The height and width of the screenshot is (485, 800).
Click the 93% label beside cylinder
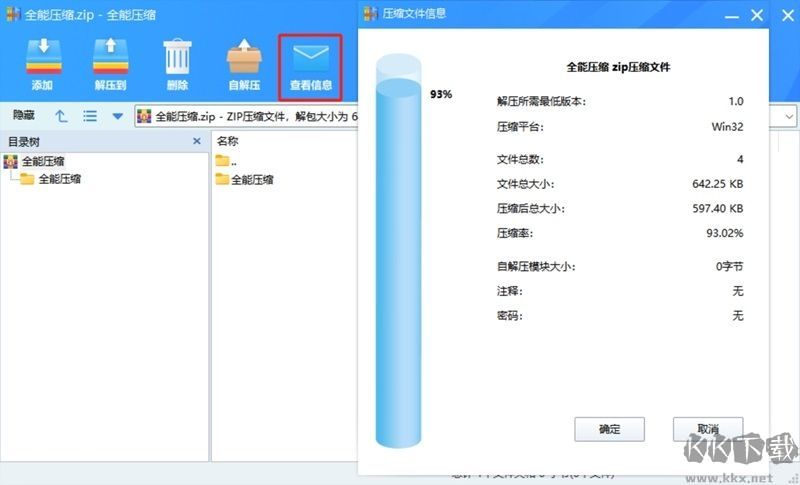pos(441,94)
